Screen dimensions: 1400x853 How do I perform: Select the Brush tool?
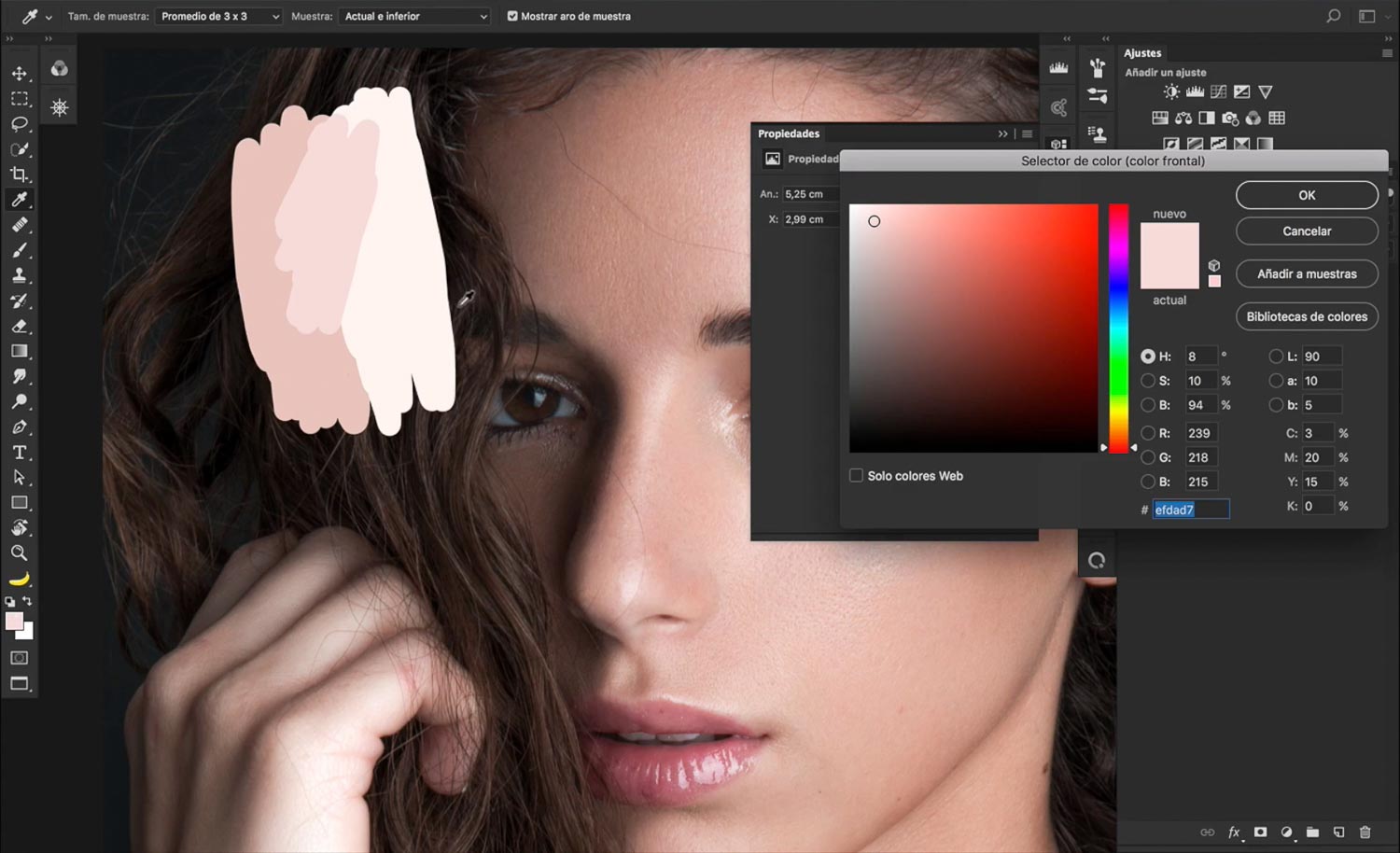(20, 250)
